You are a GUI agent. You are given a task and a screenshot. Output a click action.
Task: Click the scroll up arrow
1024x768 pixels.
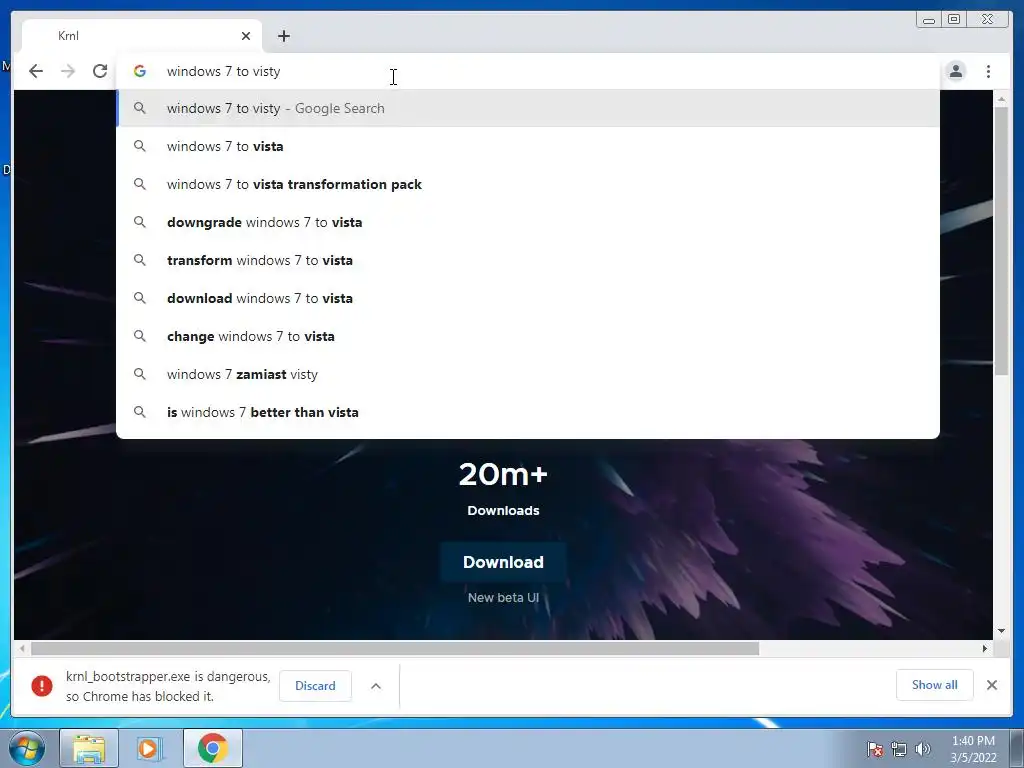click(x=1001, y=99)
